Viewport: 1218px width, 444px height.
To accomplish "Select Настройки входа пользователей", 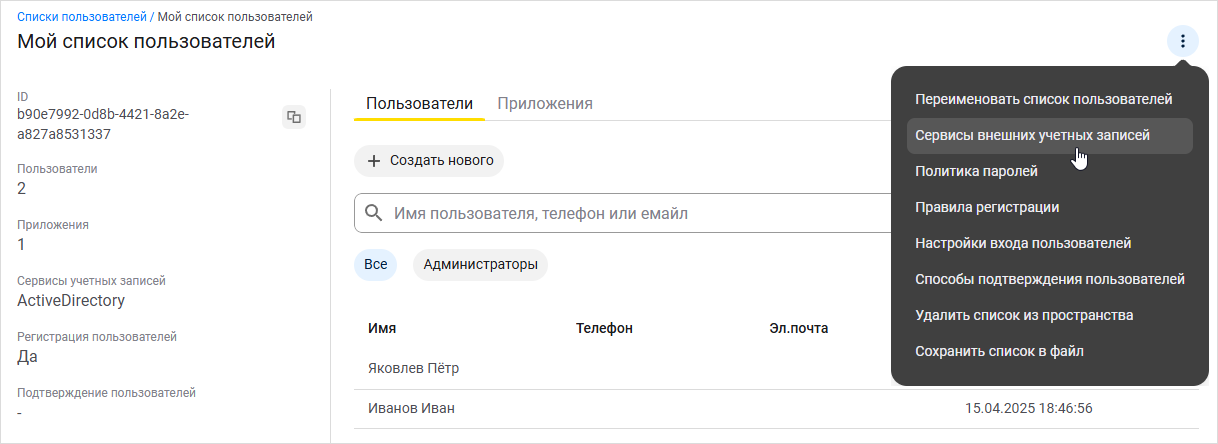I will [x=1049, y=243].
